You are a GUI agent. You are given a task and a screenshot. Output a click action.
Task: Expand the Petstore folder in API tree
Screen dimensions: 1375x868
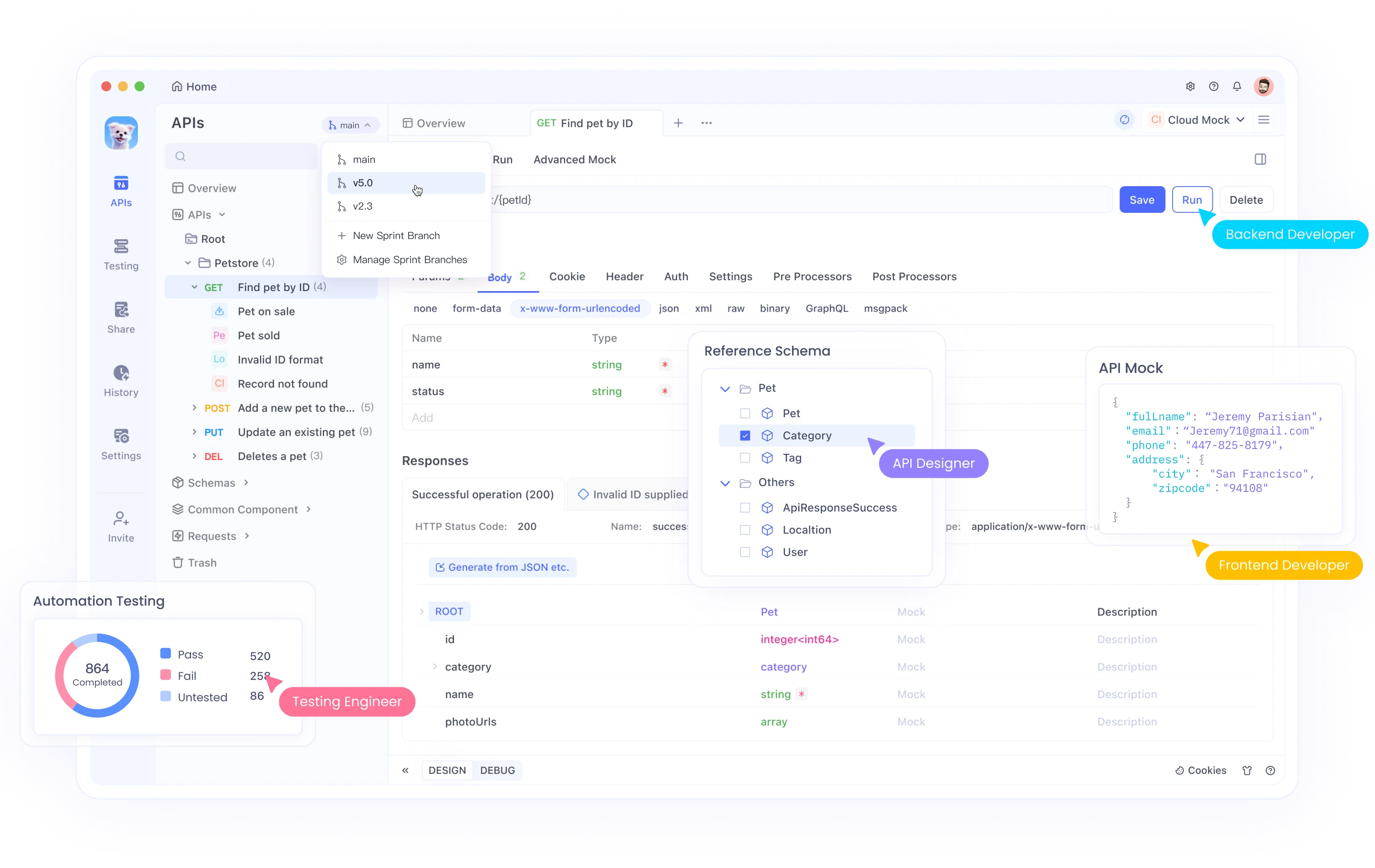point(182,262)
